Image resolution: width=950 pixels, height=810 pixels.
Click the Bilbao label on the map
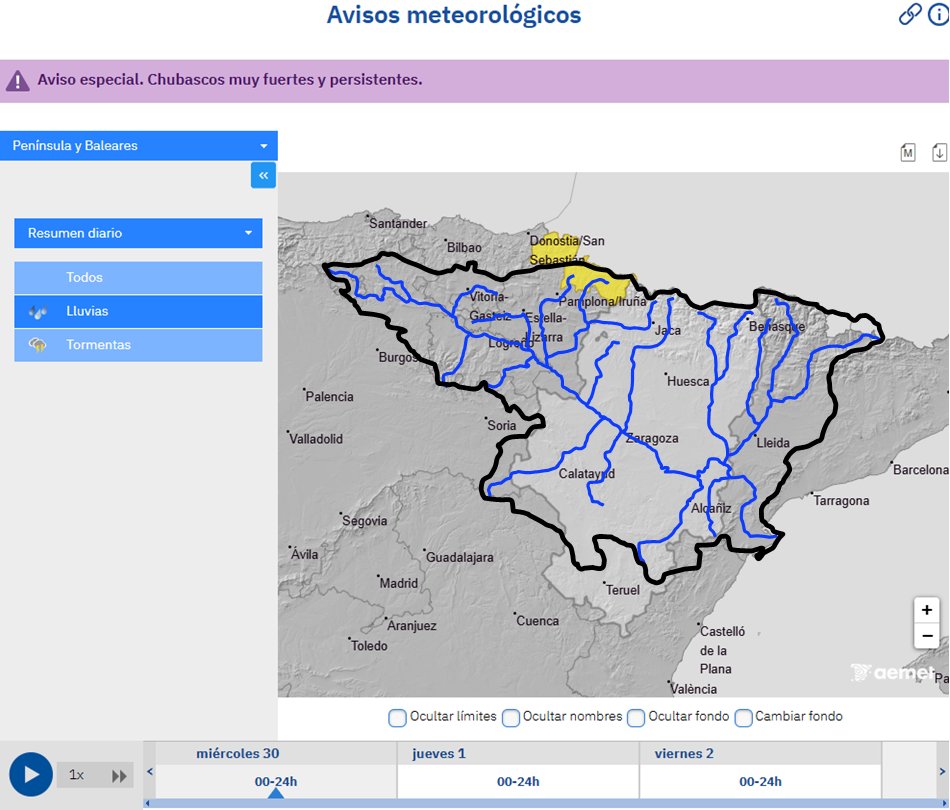coord(464,248)
